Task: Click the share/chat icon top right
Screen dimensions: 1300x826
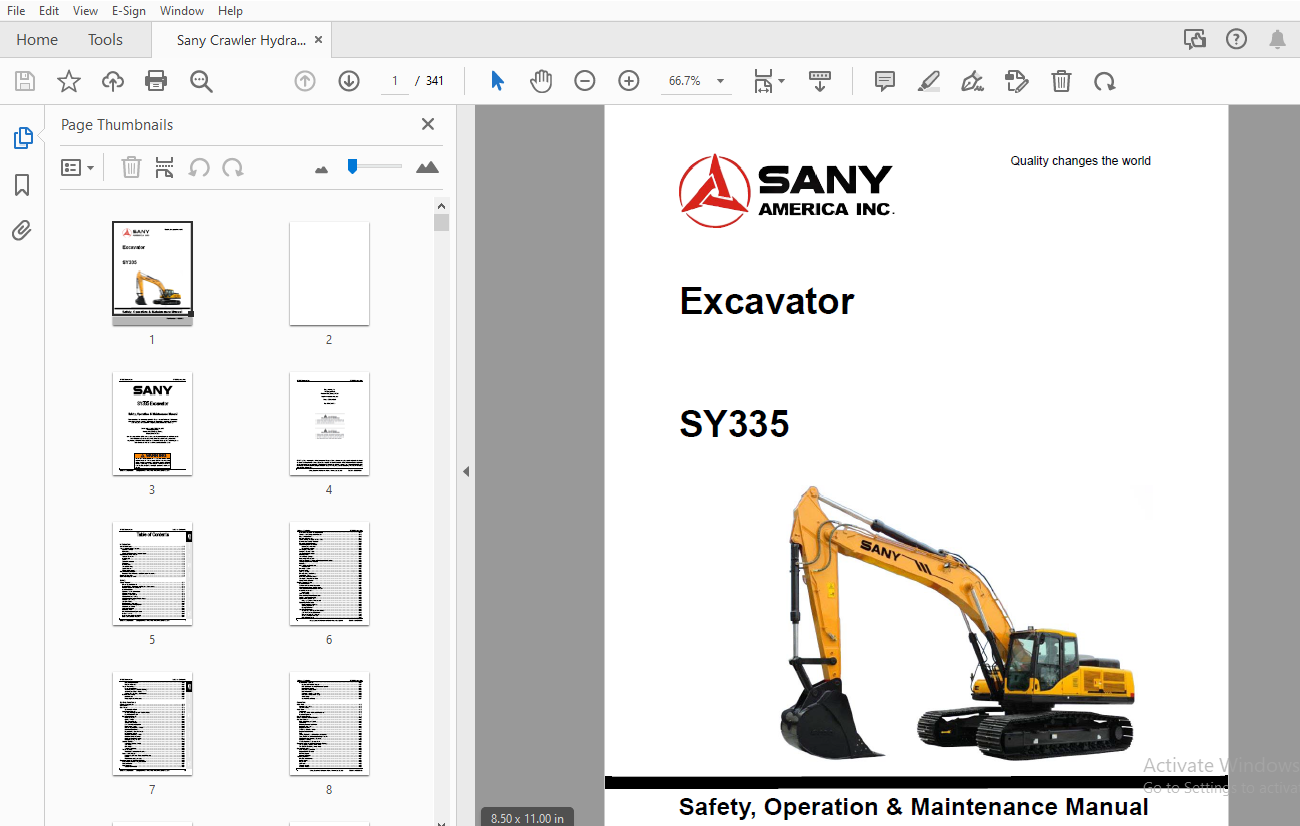Action: [x=1194, y=40]
